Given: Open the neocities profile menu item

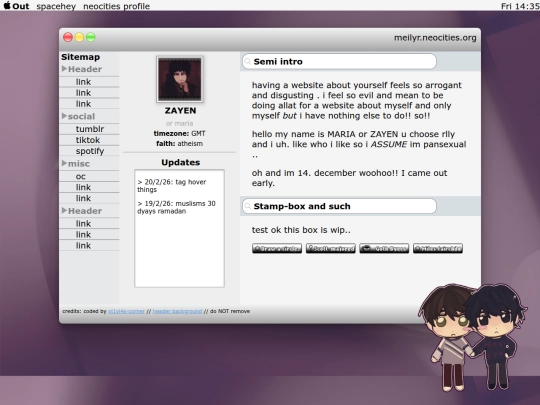Looking at the screenshot, I should (x=116, y=6).
